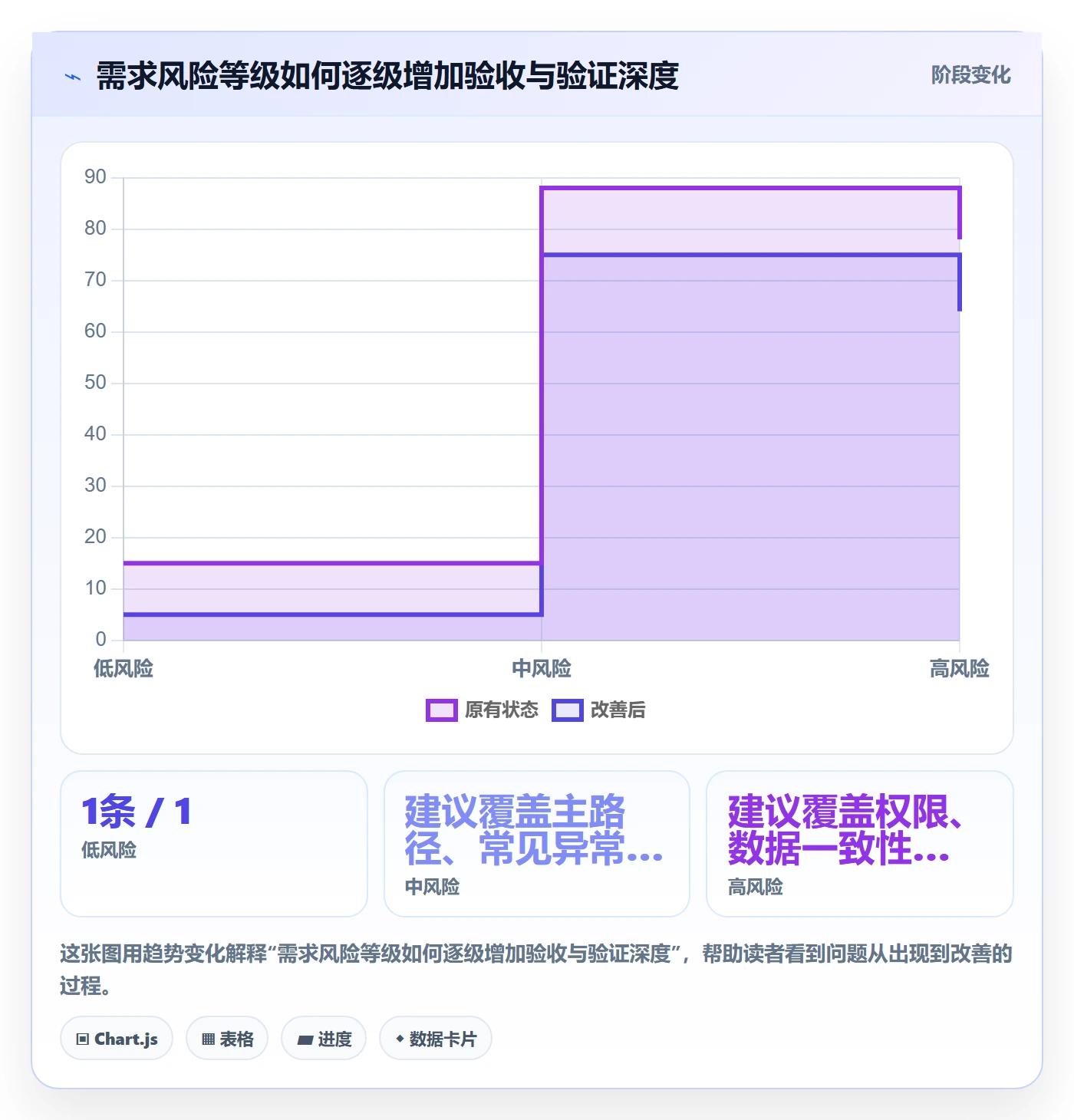Click the 改善后 legend label

click(x=618, y=710)
